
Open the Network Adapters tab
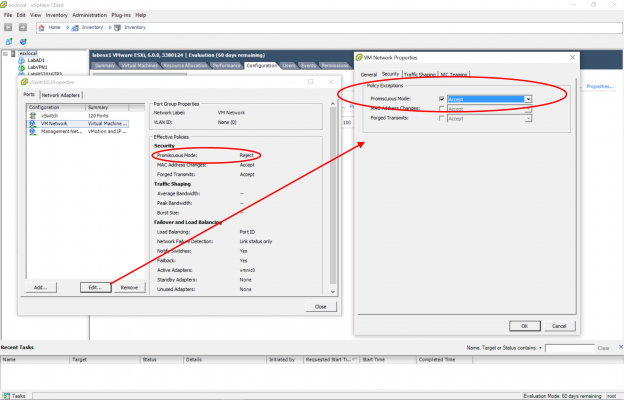click(60, 95)
